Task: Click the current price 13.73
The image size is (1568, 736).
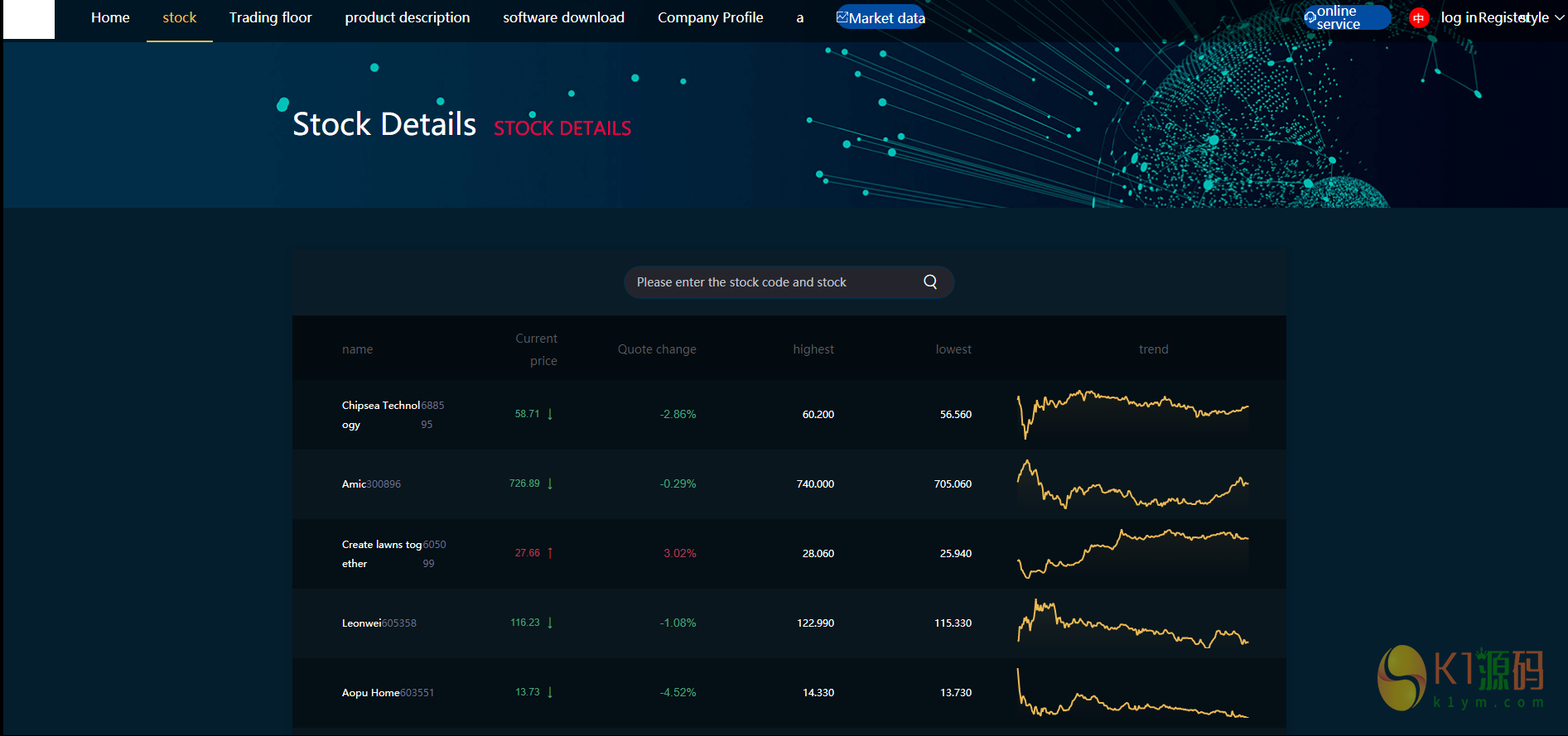Action: (528, 692)
